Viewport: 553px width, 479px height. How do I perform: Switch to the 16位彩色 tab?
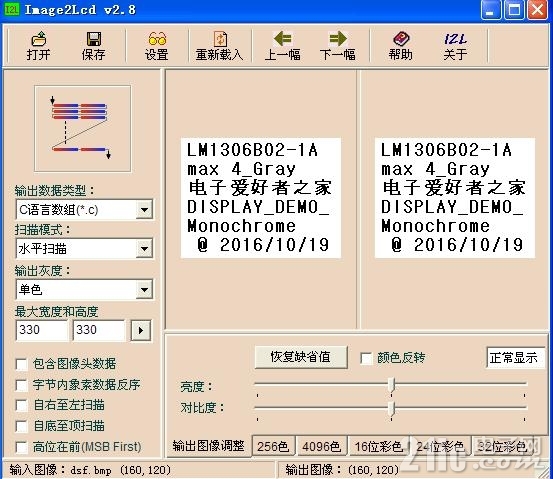point(379,447)
